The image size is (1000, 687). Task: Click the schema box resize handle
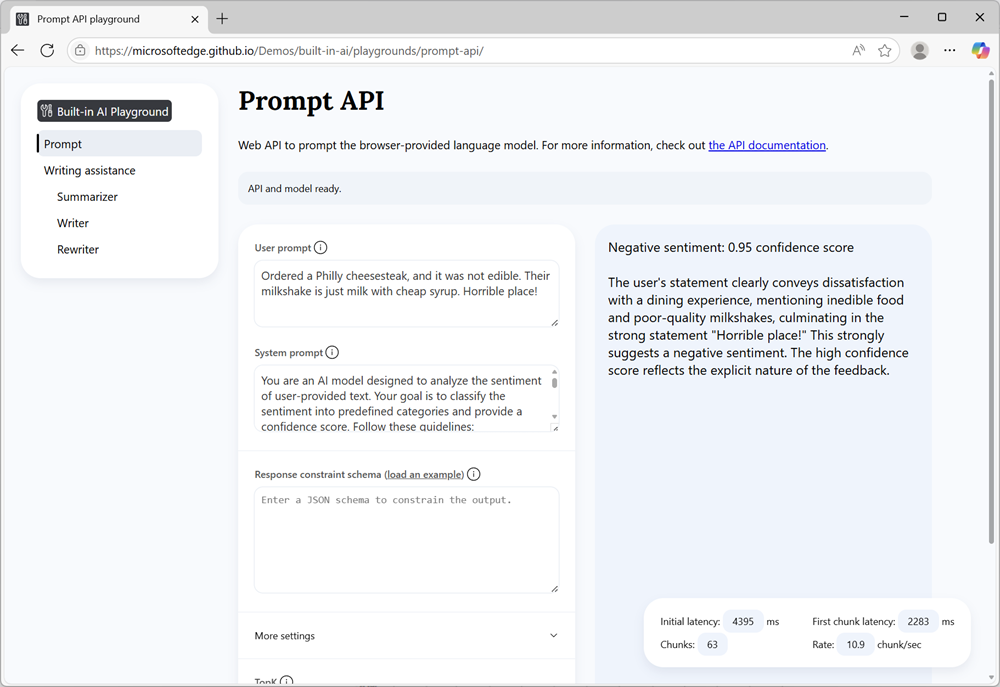pyautogui.click(x=554, y=589)
